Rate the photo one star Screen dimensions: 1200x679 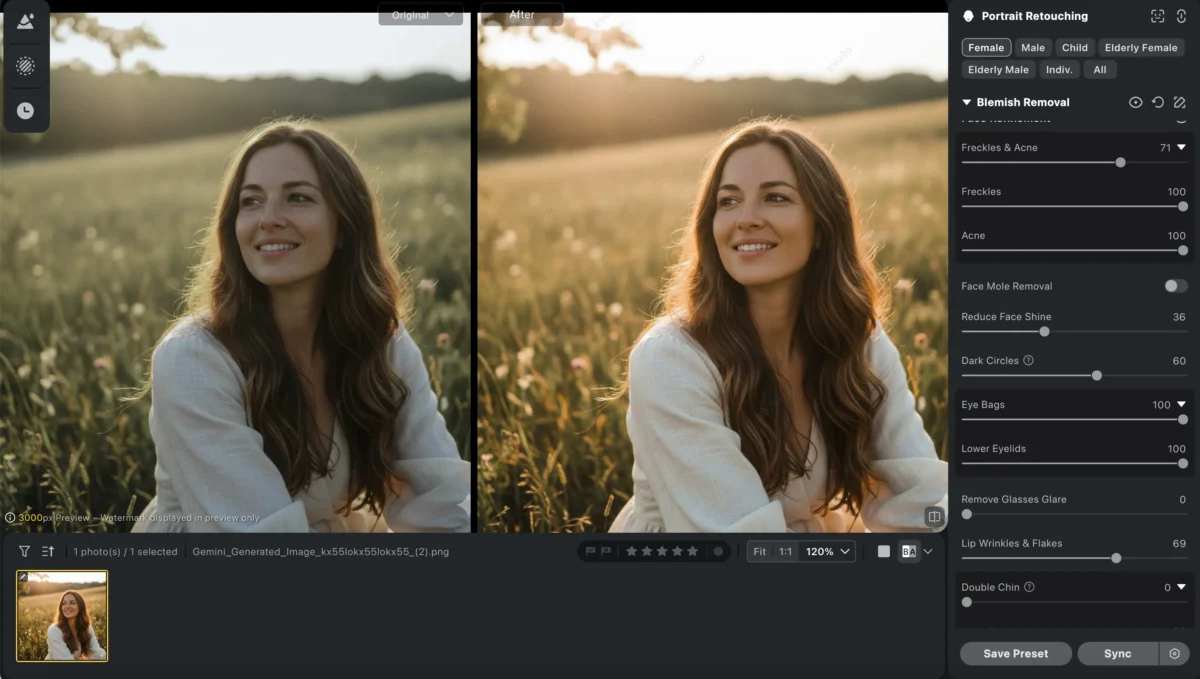pyautogui.click(x=631, y=551)
